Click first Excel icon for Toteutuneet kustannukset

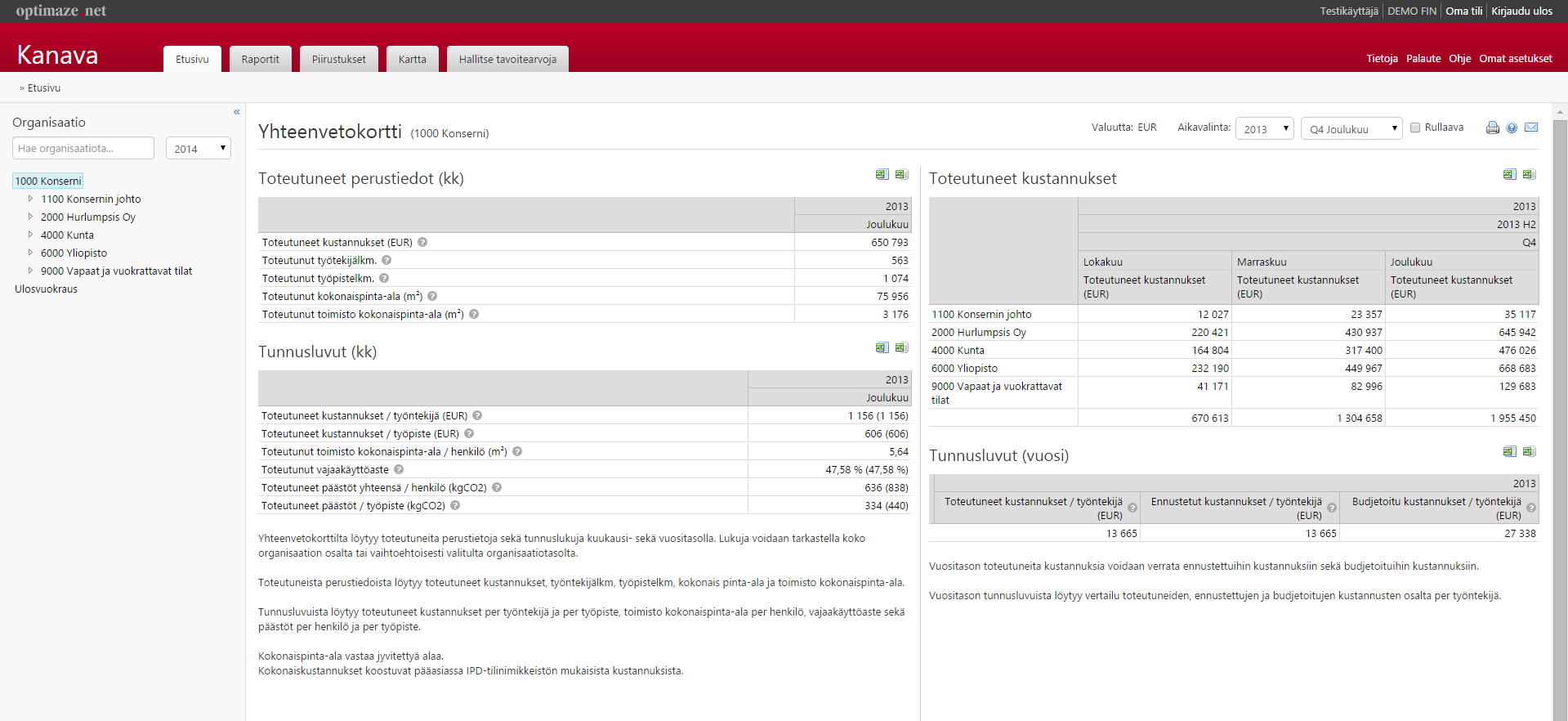pyautogui.click(x=1509, y=174)
